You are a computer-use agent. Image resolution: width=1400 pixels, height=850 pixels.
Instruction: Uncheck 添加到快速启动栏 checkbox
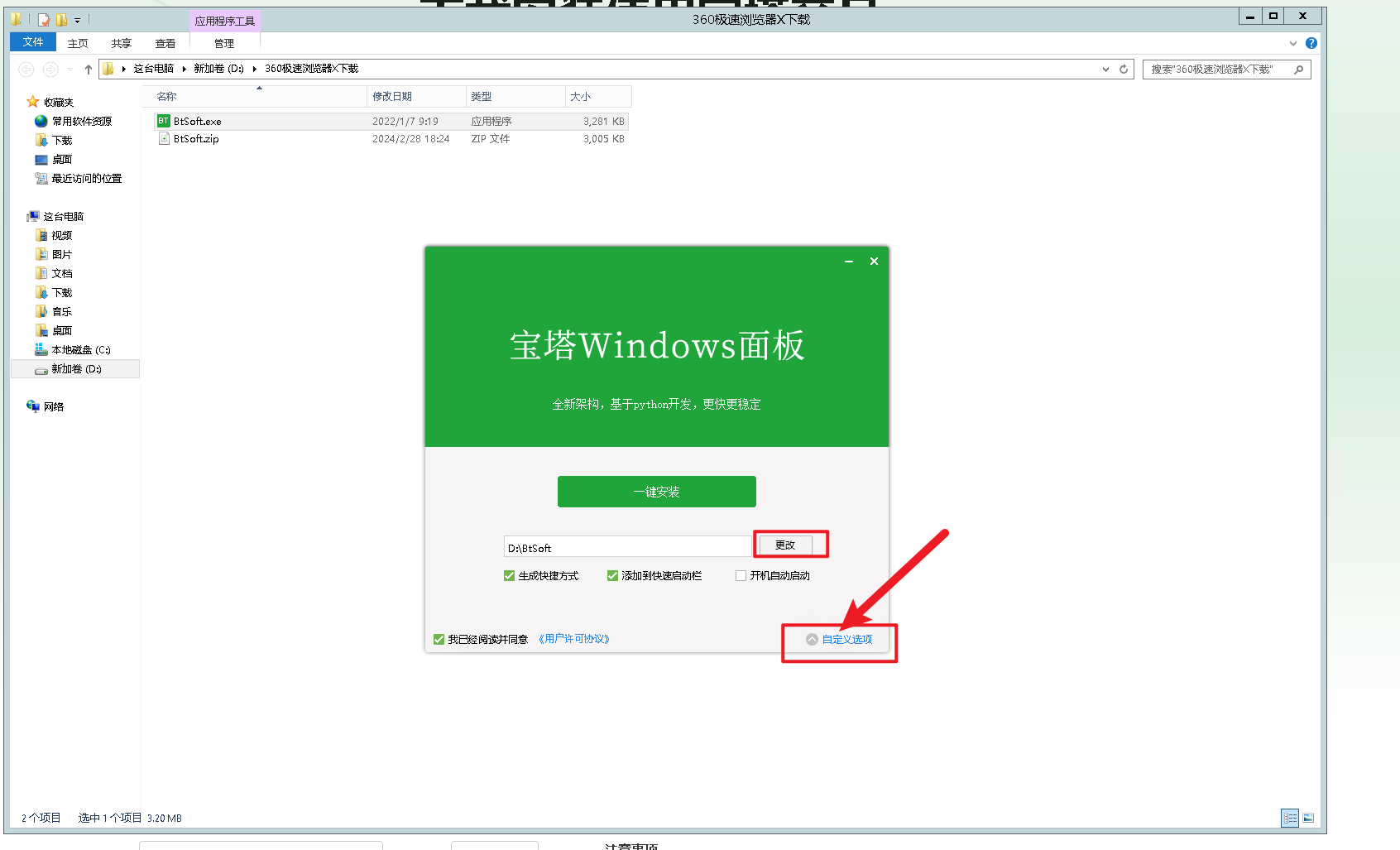click(613, 576)
